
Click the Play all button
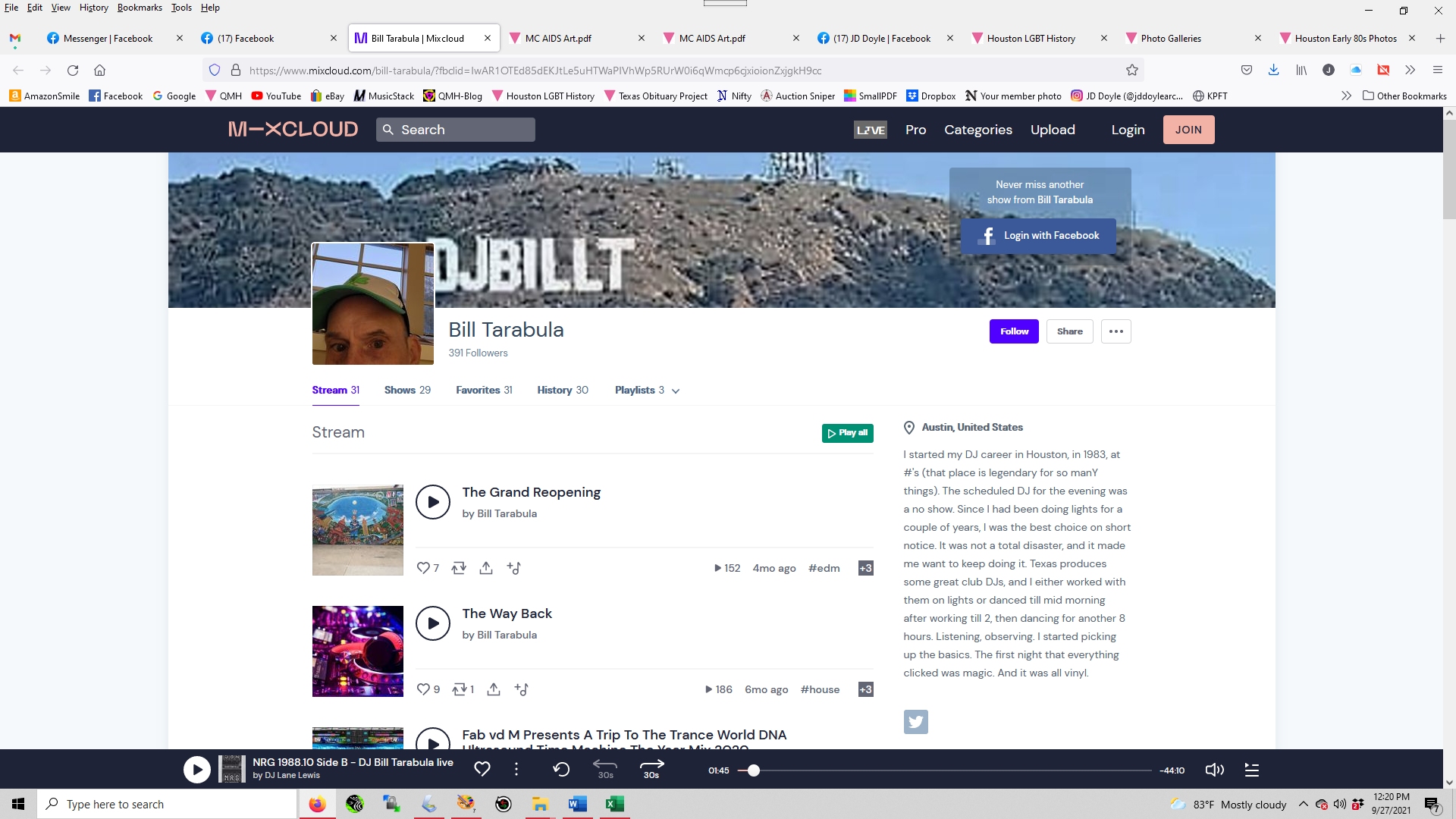coord(847,433)
